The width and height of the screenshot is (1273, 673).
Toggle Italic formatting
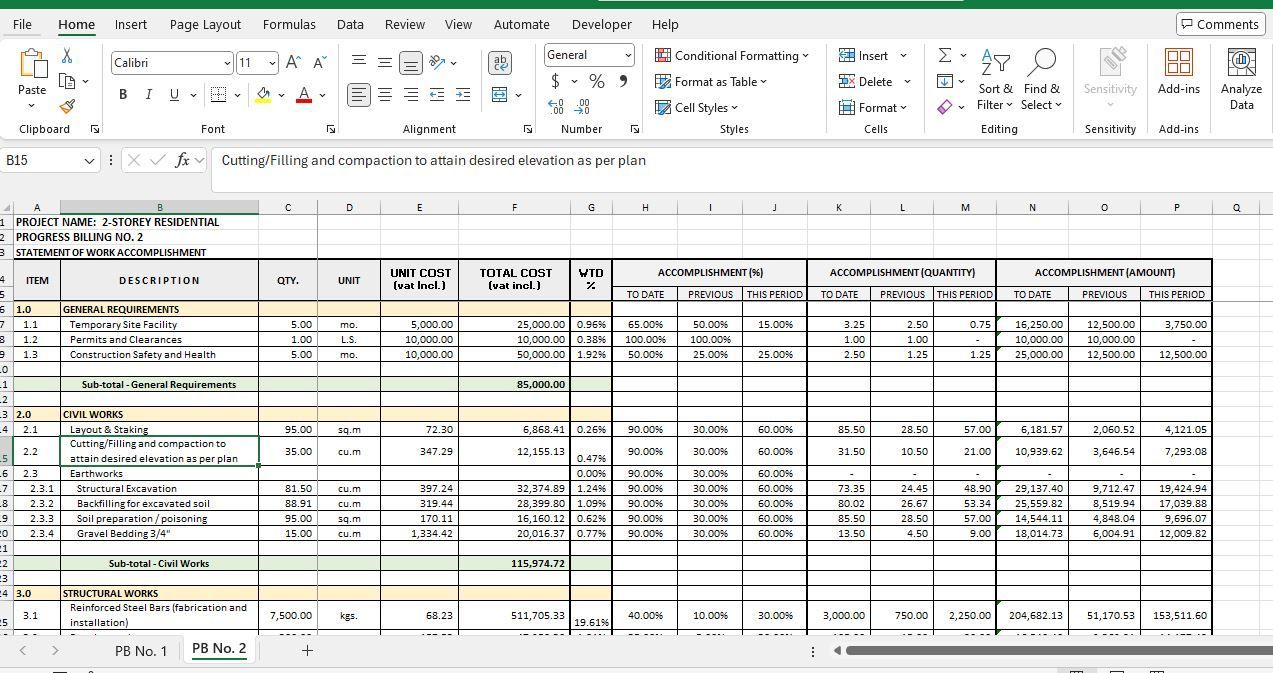coord(149,95)
